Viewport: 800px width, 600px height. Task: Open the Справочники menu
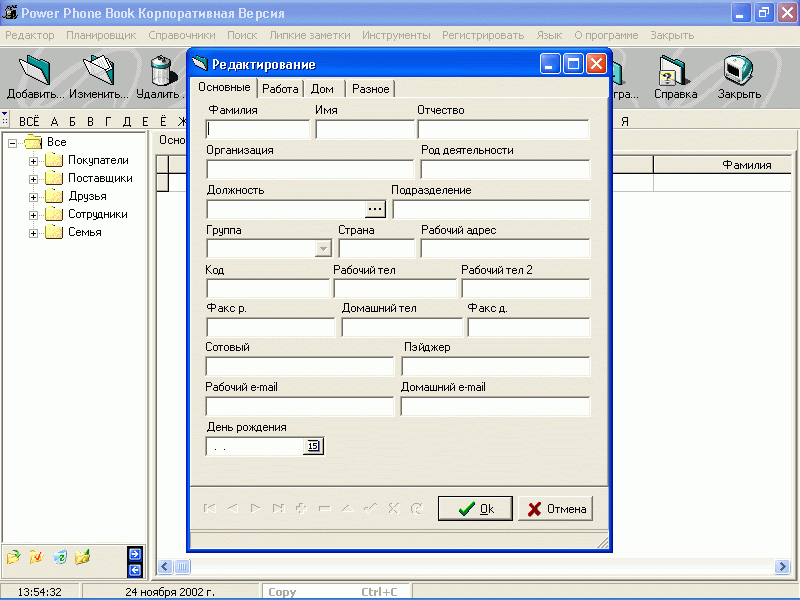tap(182, 35)
